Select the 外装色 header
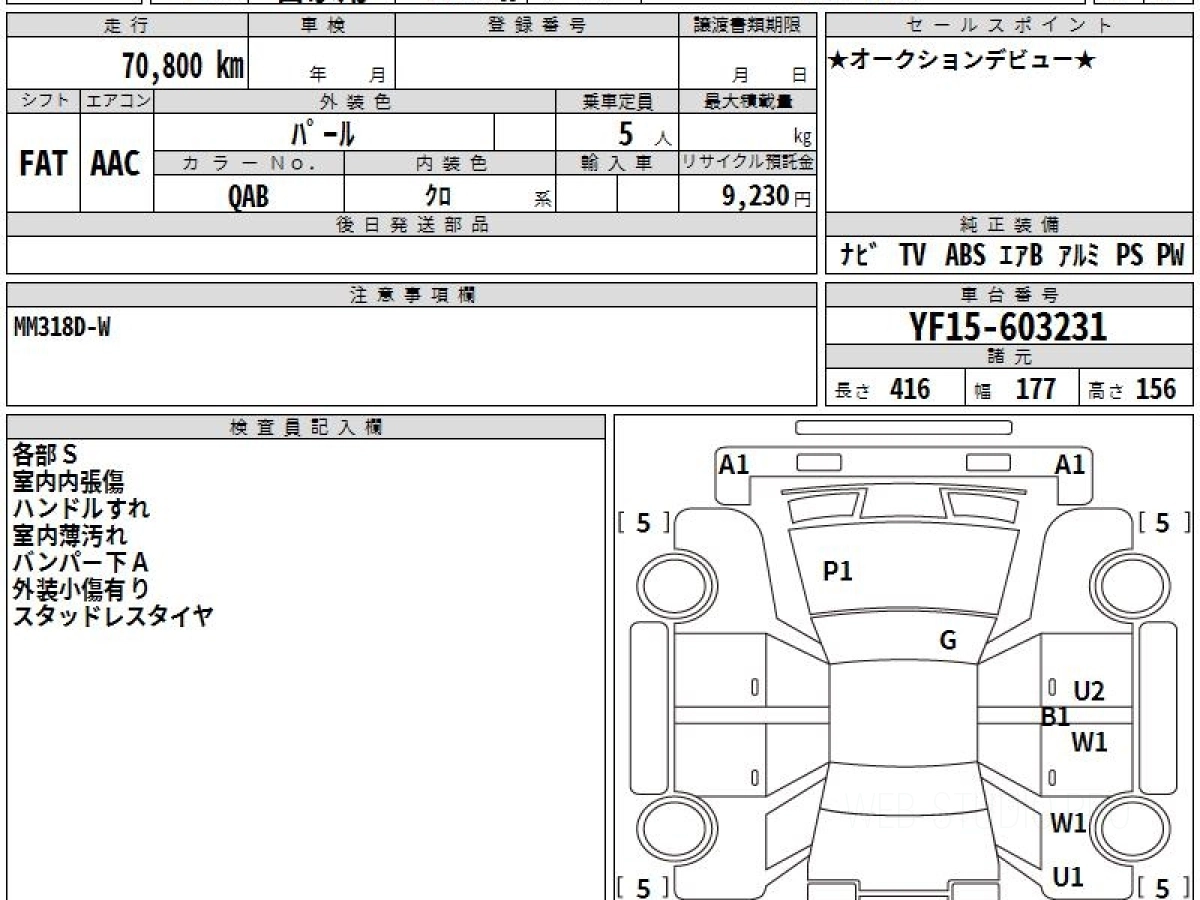The width and height of the screenshot is (1200, 900). click(x=355, y=101)
